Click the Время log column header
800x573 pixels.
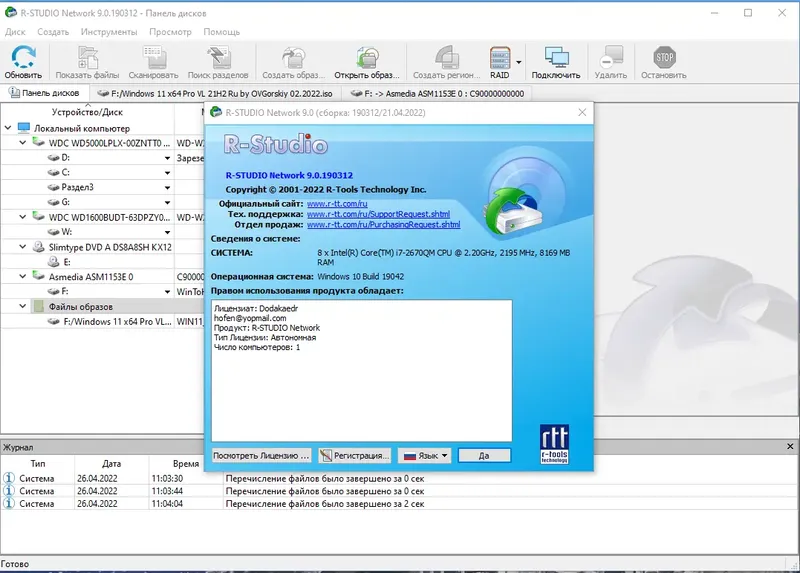click(x=186, y=463)
